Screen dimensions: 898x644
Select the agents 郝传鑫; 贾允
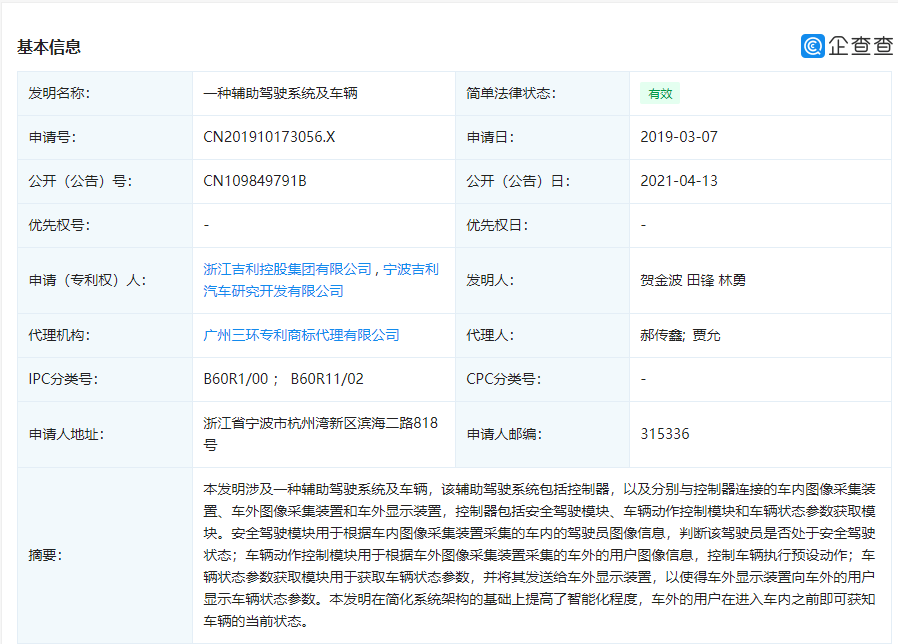[680, 335]
